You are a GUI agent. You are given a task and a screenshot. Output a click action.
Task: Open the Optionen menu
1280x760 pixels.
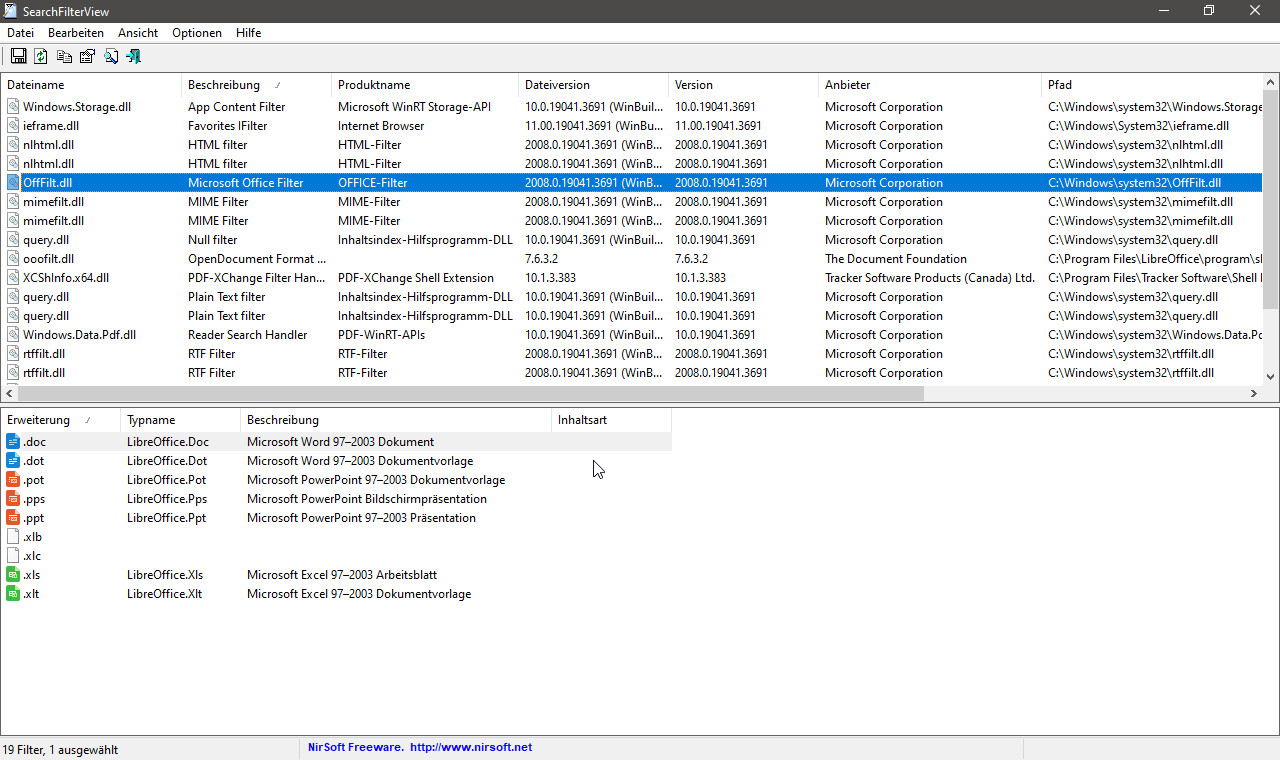click(197, 33)
